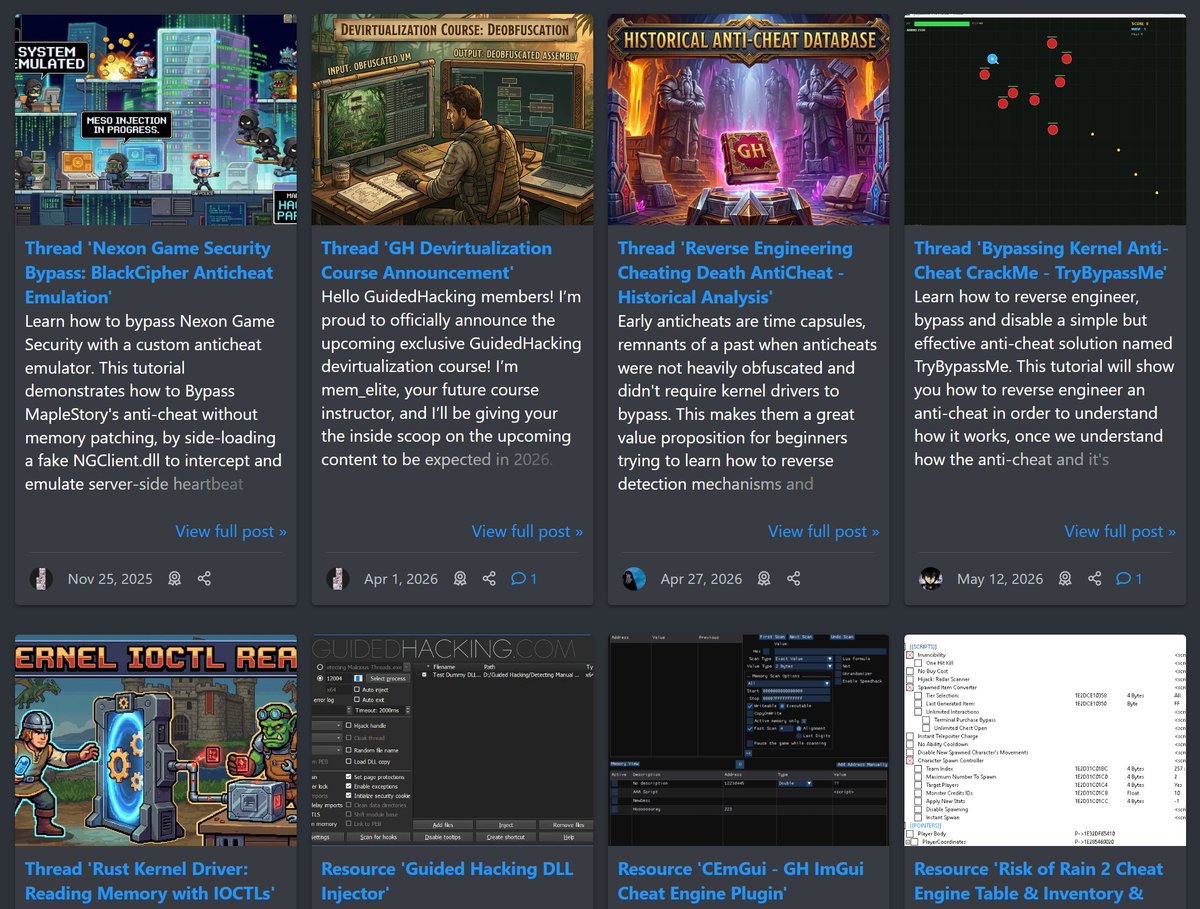View full post for Cheating Death AntiCheat thread
Viewport: 1200px width, 909px height.
pos(824,532)
